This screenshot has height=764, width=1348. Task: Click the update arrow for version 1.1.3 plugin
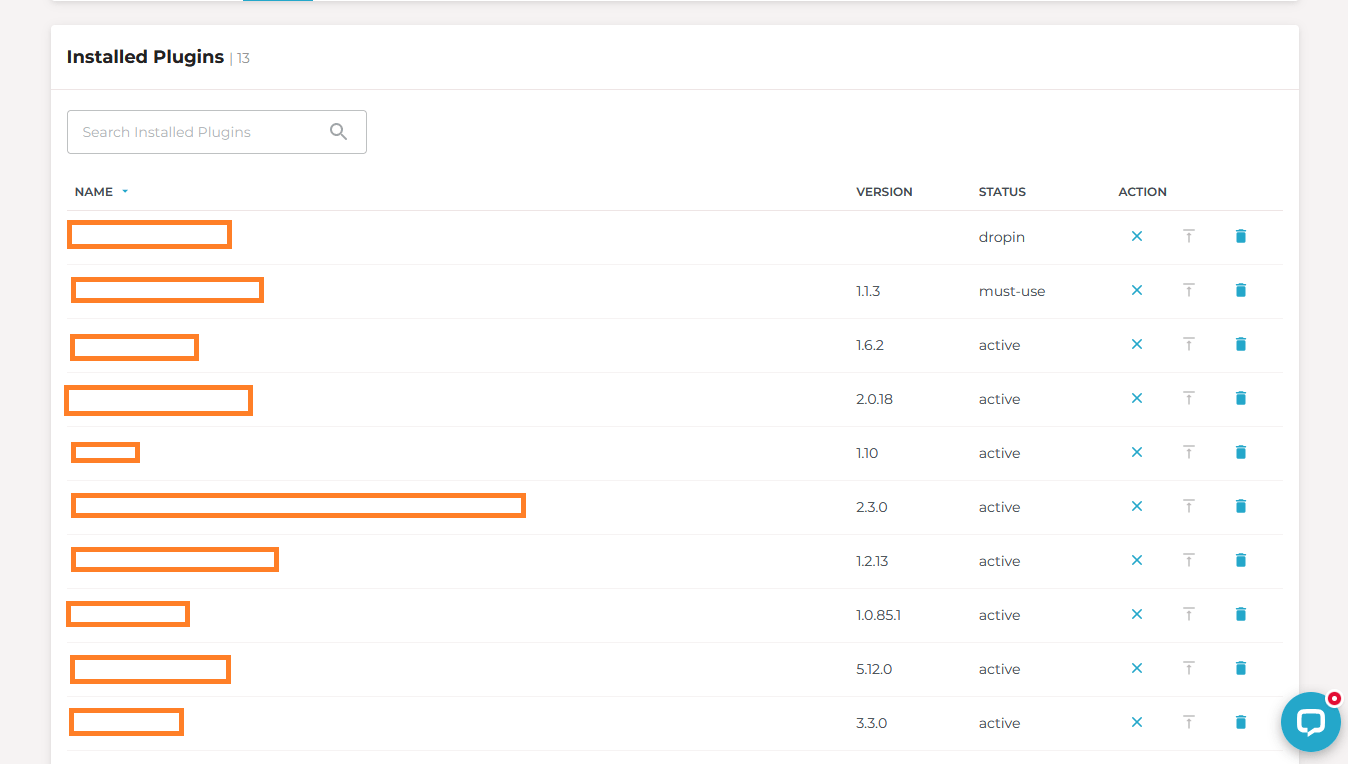(1189, 290)
